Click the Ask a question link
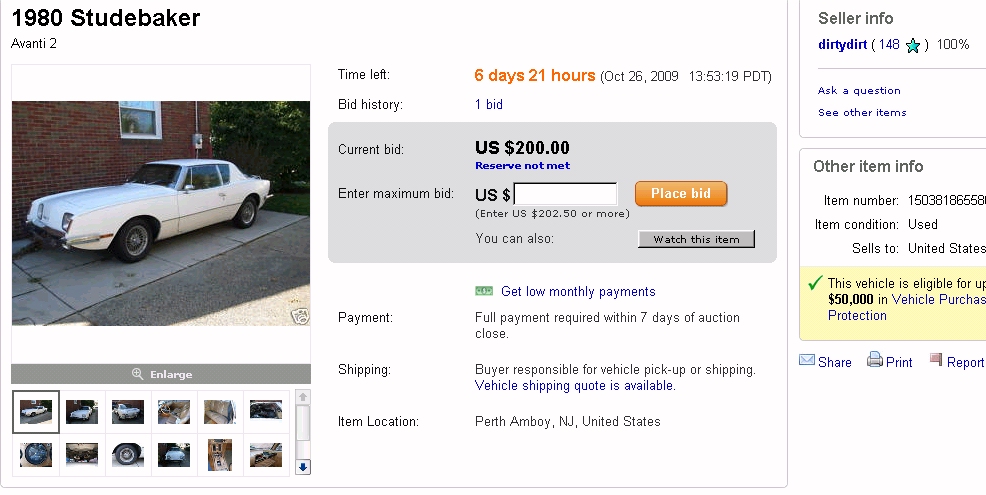Image resolution: width=986 pixels, height=495 pixels. pos(859,91)
